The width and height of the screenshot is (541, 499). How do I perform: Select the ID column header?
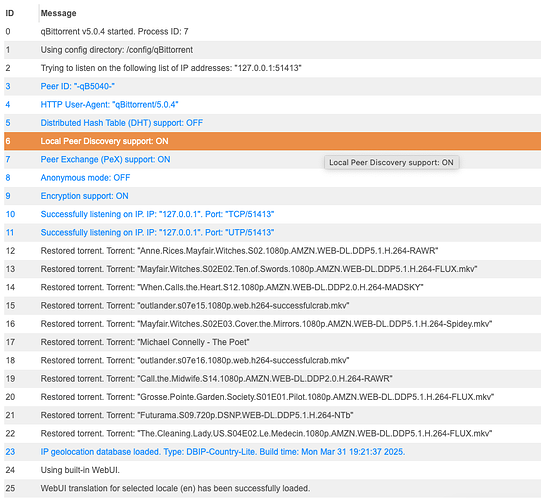[x=21, y=13]
